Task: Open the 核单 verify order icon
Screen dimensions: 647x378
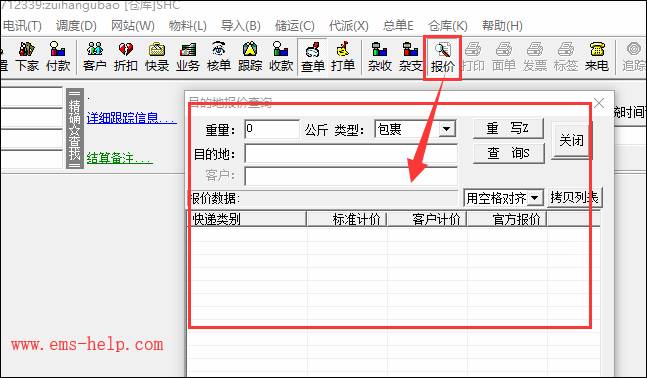Action: 219,57
